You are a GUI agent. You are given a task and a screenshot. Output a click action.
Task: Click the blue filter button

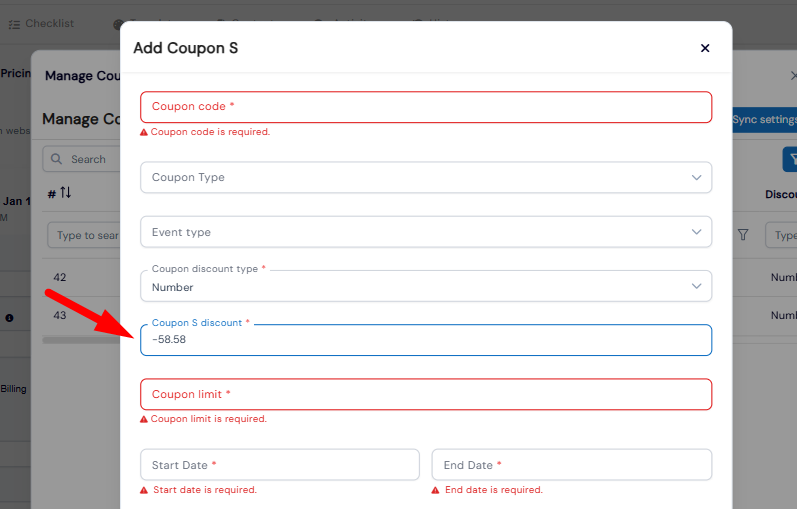[x=790, y=159]
